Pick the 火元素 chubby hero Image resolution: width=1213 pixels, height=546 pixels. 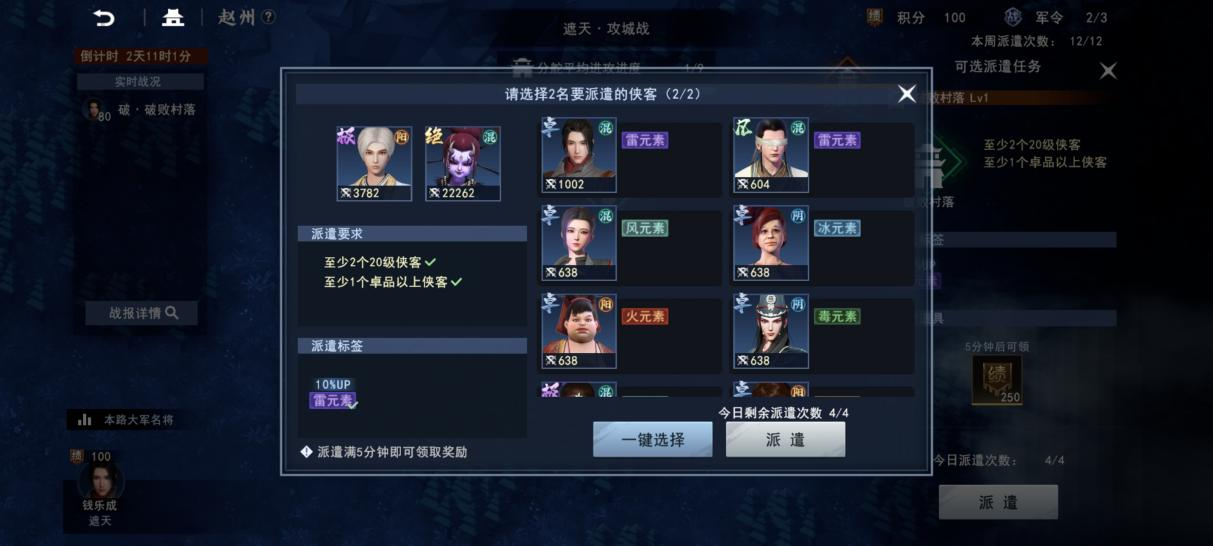coord(579,331)
